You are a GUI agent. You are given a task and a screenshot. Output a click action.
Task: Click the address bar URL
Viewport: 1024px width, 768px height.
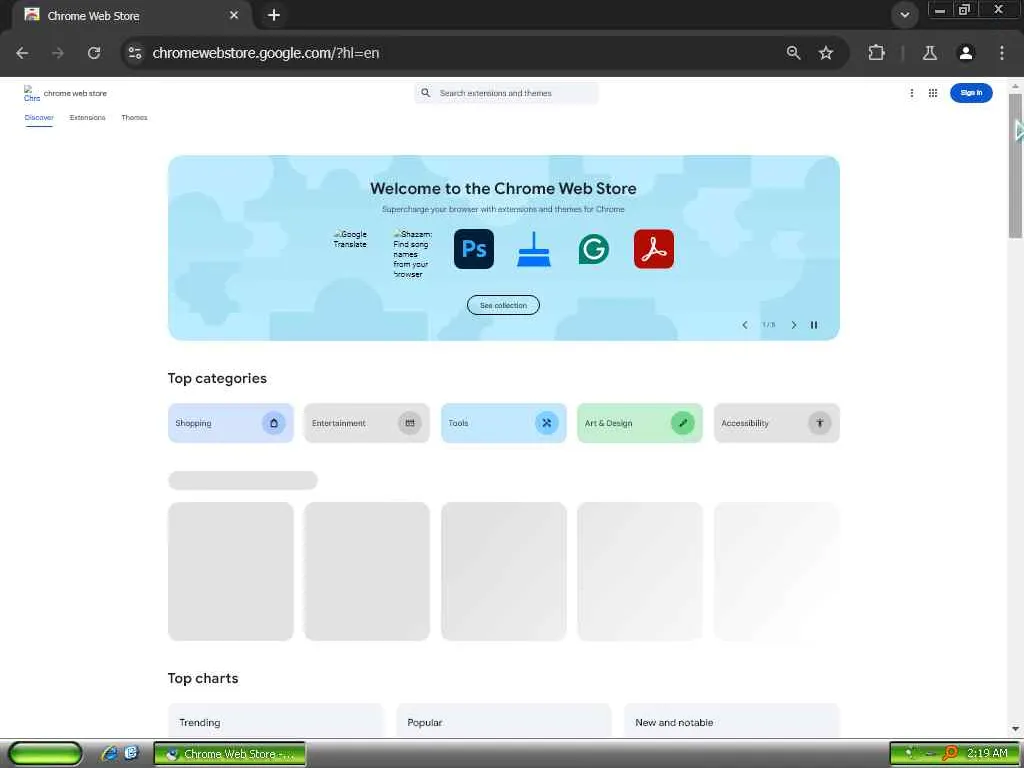(x=266, y=53)
